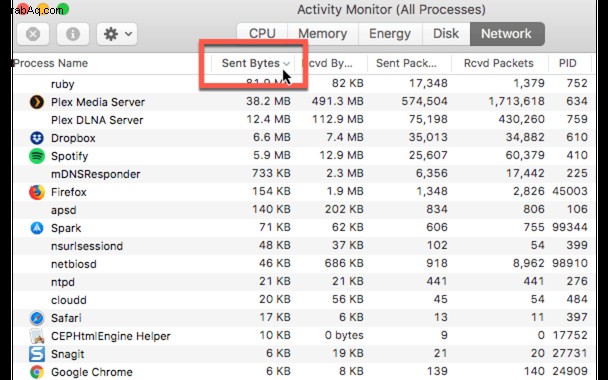Select the Firefox process icon
Screen dimensions: 608x380
(x=37, y=192)
